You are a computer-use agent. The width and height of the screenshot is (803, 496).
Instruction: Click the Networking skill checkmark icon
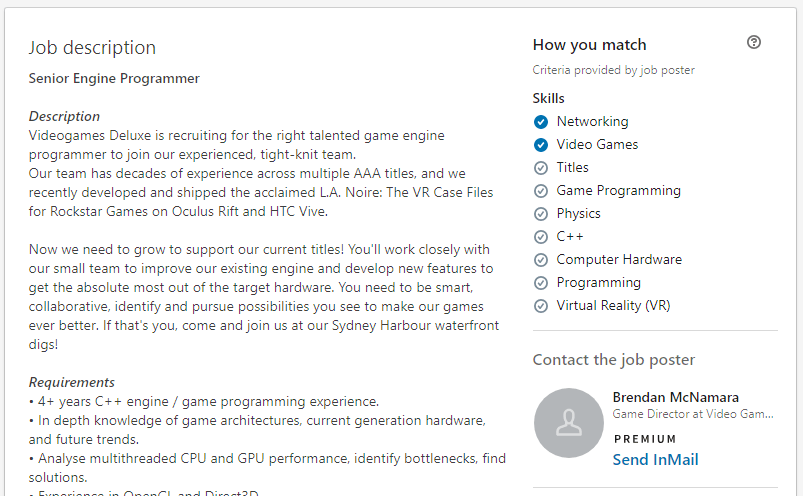[541, 122]
